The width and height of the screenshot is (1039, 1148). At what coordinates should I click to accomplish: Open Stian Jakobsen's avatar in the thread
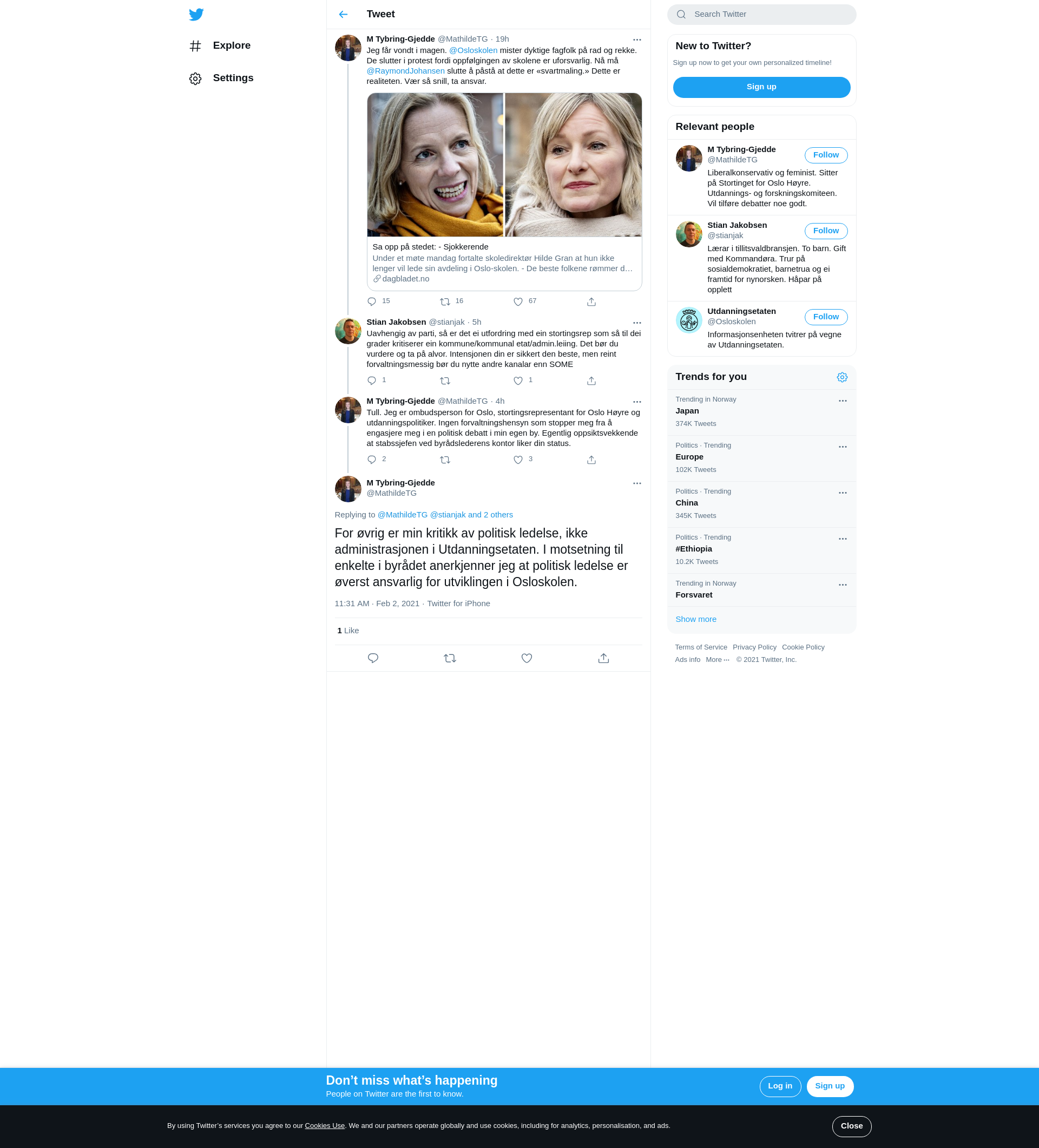[348, 331]
